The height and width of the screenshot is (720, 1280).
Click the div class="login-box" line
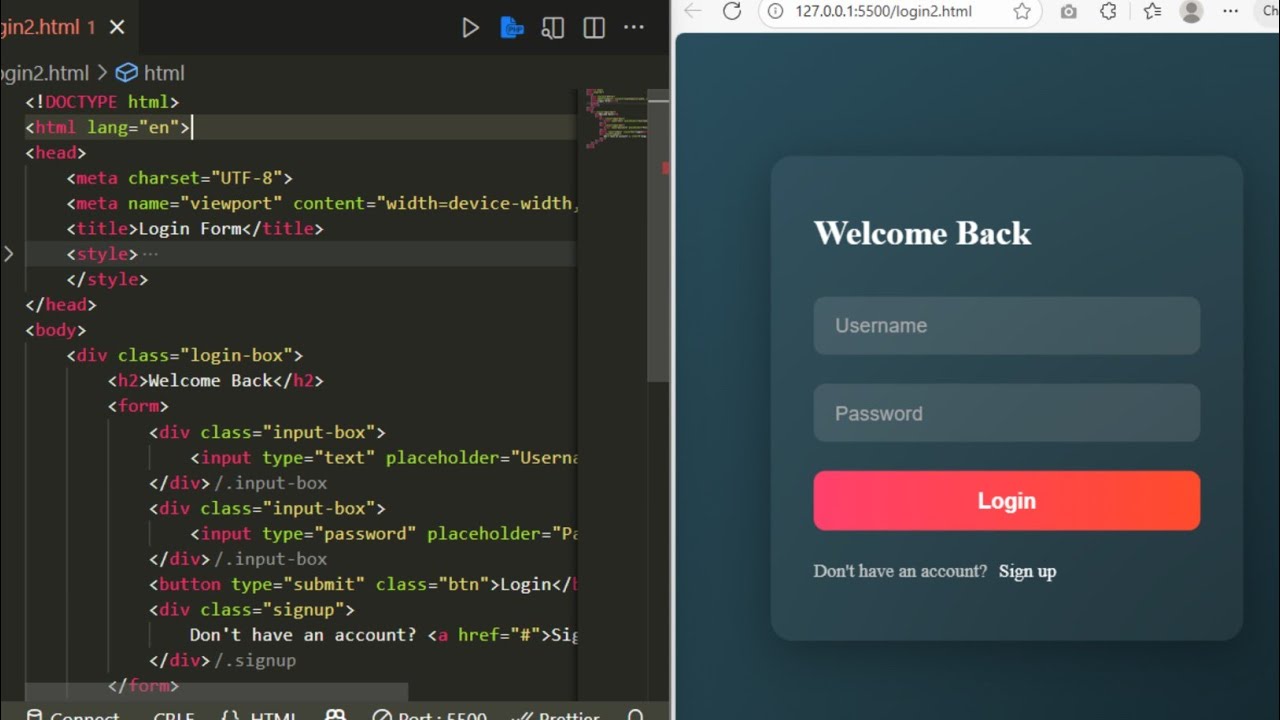point(185,356)
